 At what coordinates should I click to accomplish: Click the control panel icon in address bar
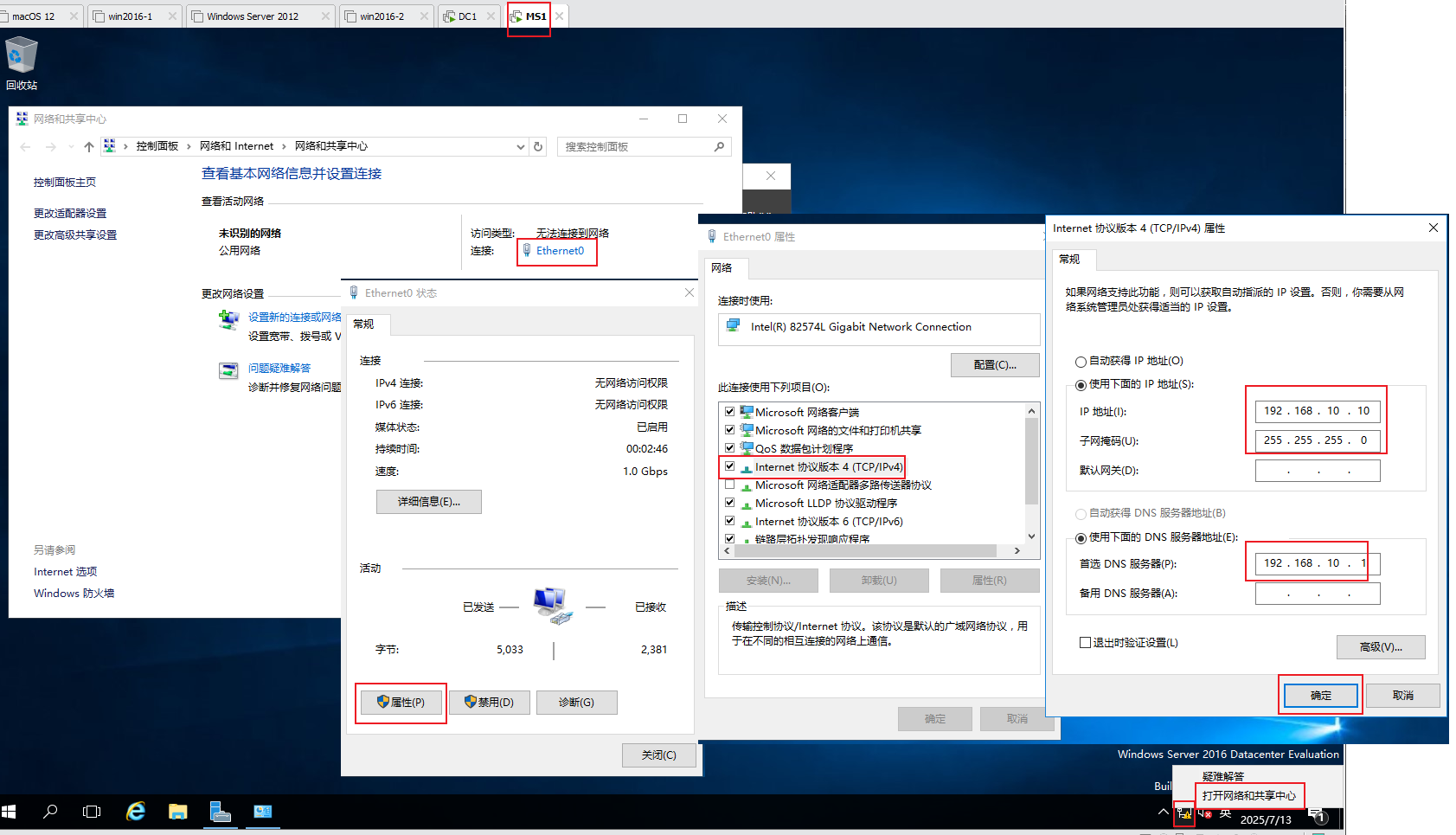pos(109,146)
